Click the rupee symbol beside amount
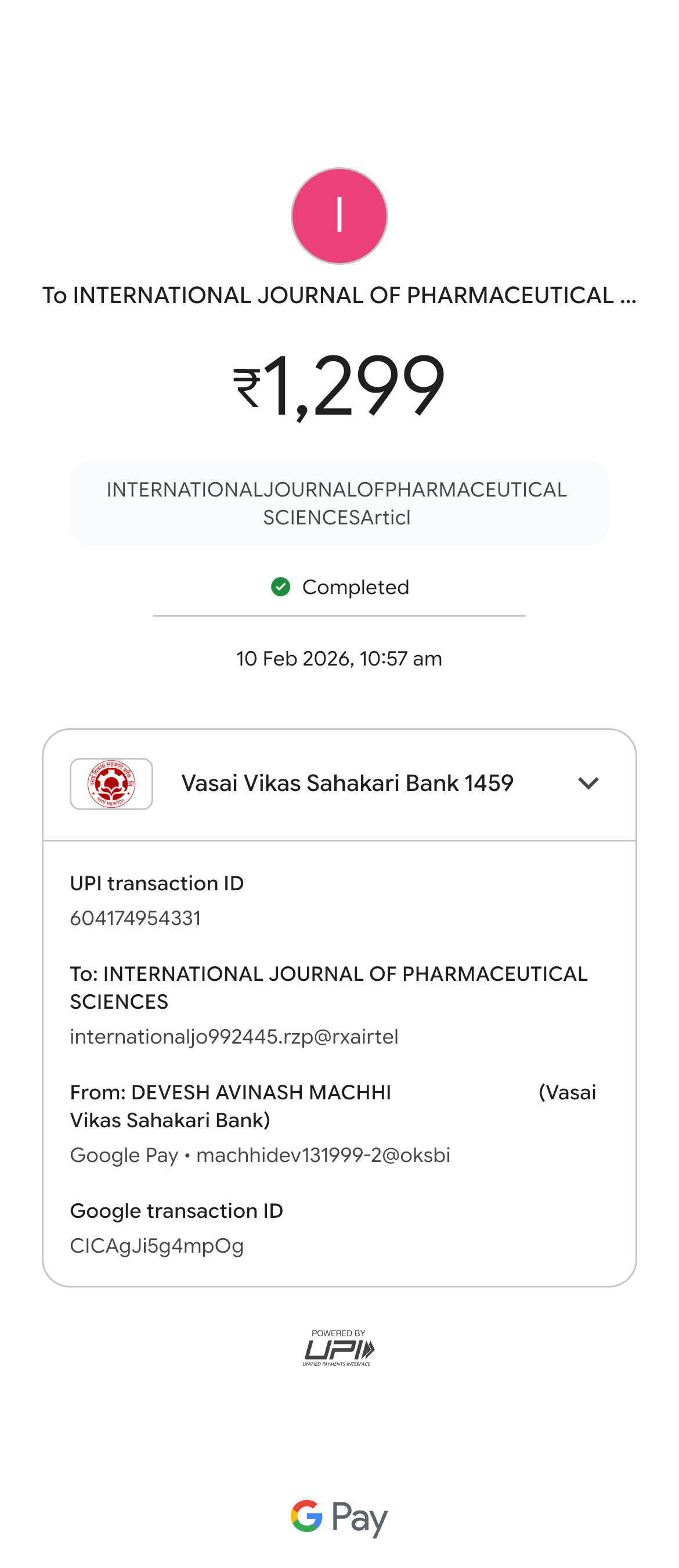Image resolution: width=679 pixels, height=1568 pixels. point(247,389)
